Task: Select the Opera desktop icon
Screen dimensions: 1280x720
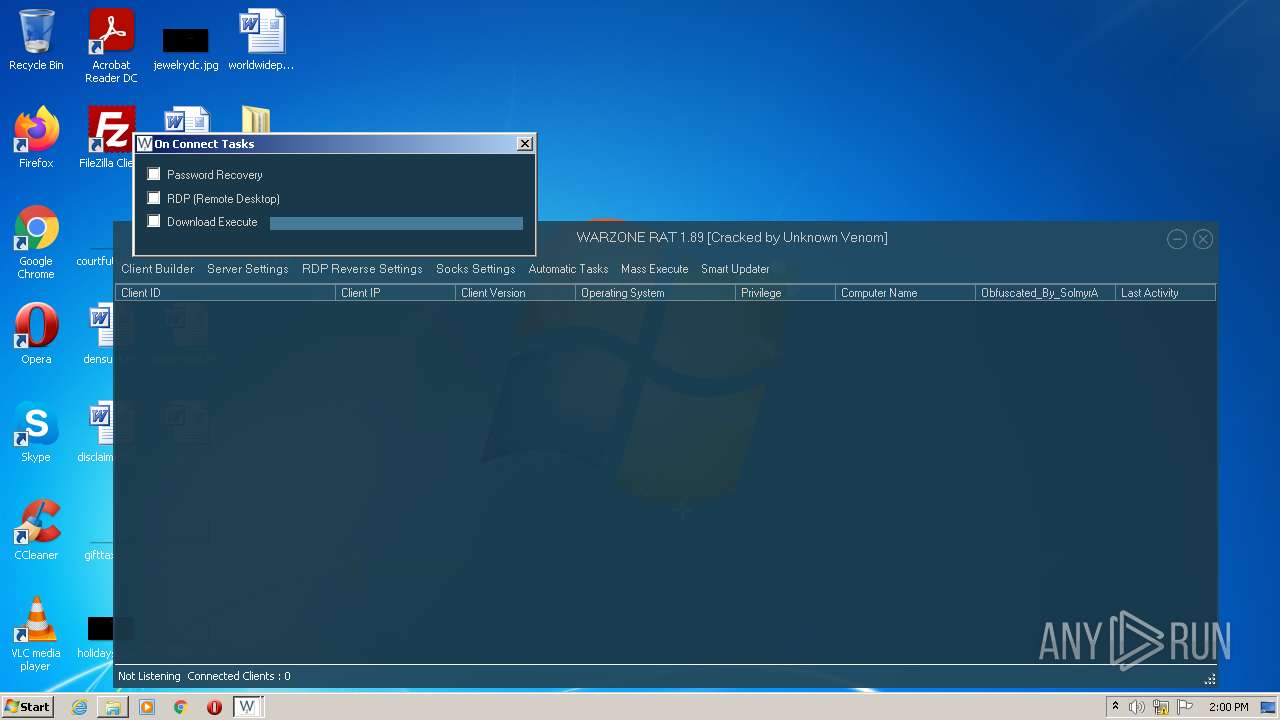Action: pos(36,334)
